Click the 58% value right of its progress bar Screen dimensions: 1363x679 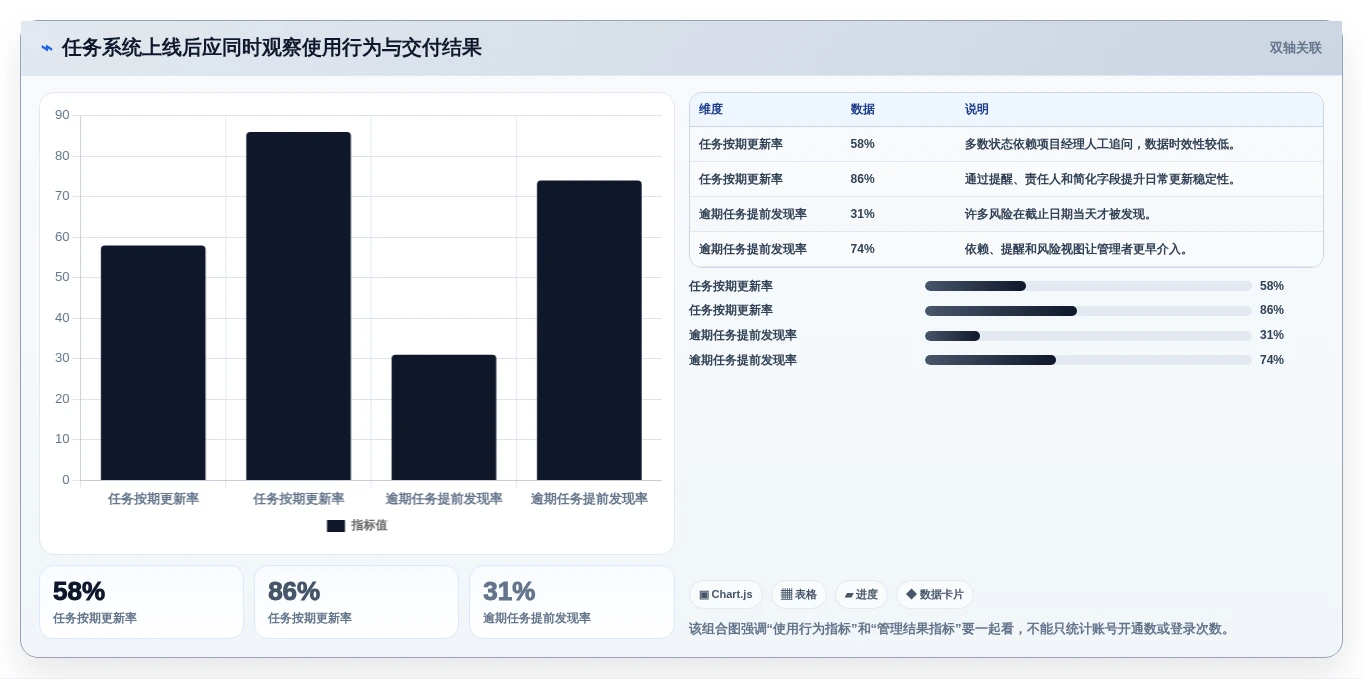[1272, 286]
